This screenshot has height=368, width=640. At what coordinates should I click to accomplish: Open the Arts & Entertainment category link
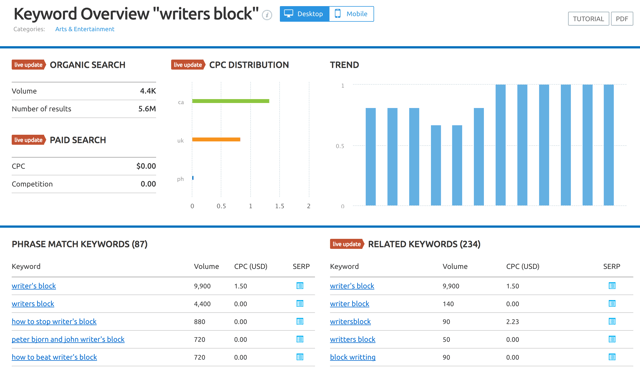[x=84, y=29]
